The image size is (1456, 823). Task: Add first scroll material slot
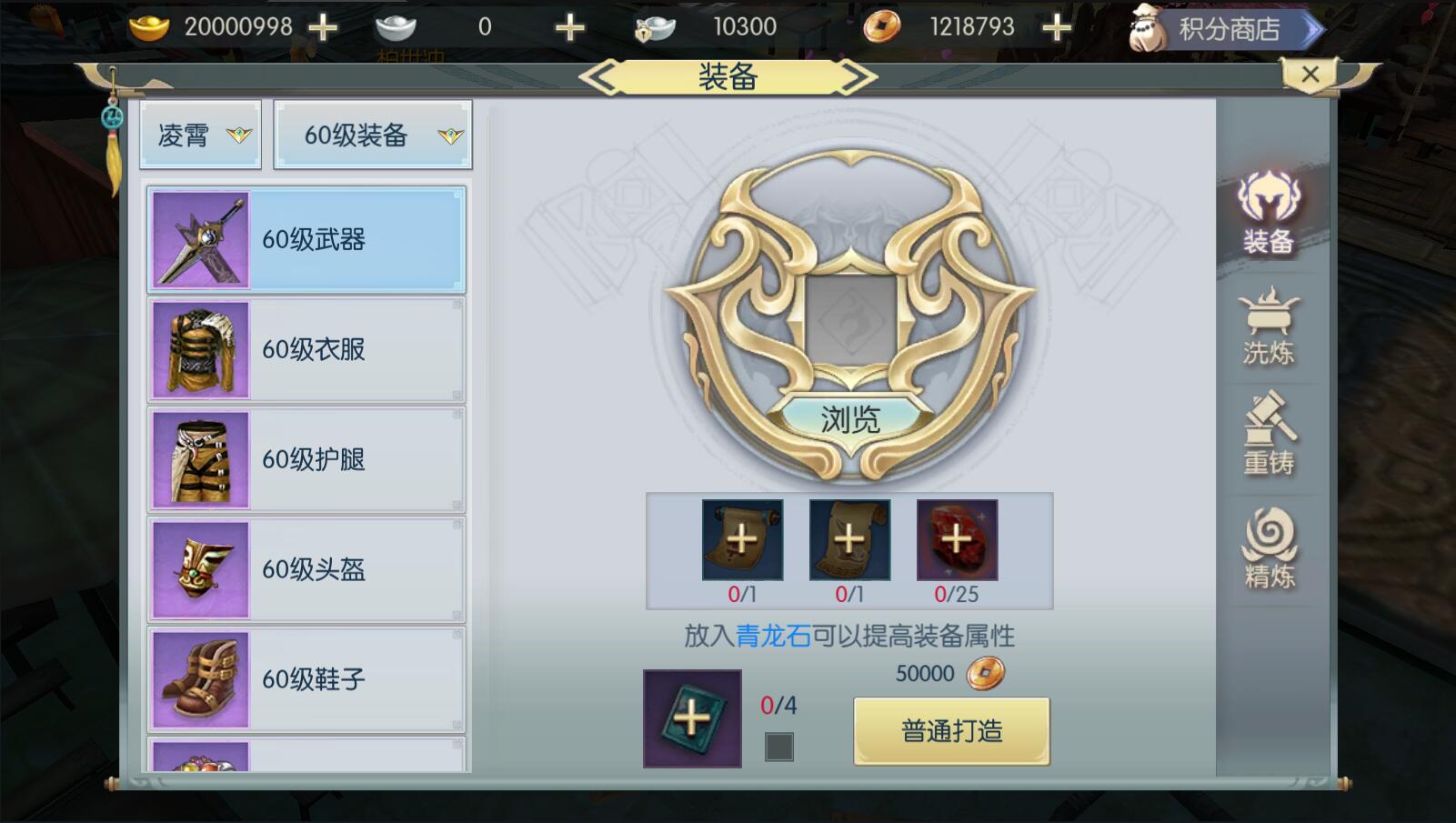click(x=742, y=539)
